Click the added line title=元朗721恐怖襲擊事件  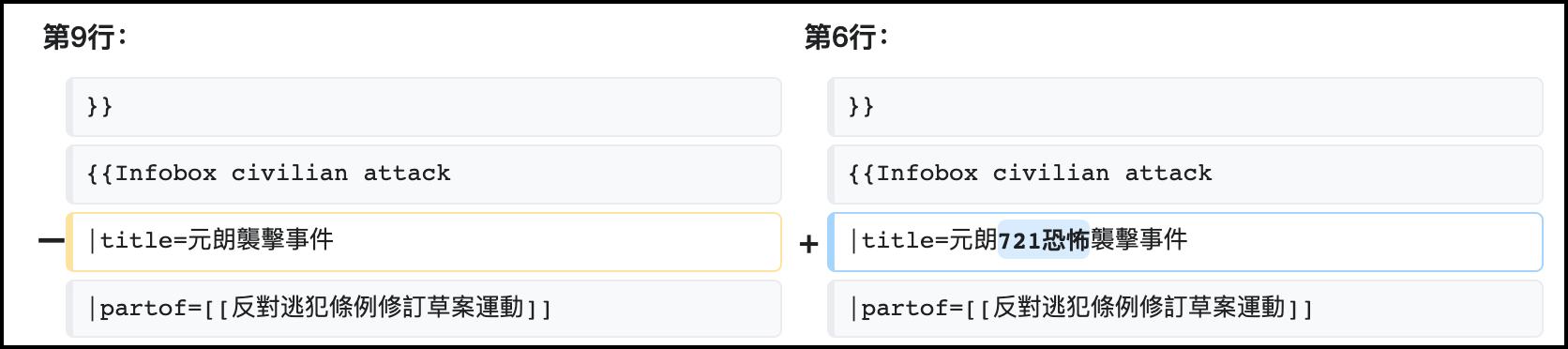tap(1185, 242)
